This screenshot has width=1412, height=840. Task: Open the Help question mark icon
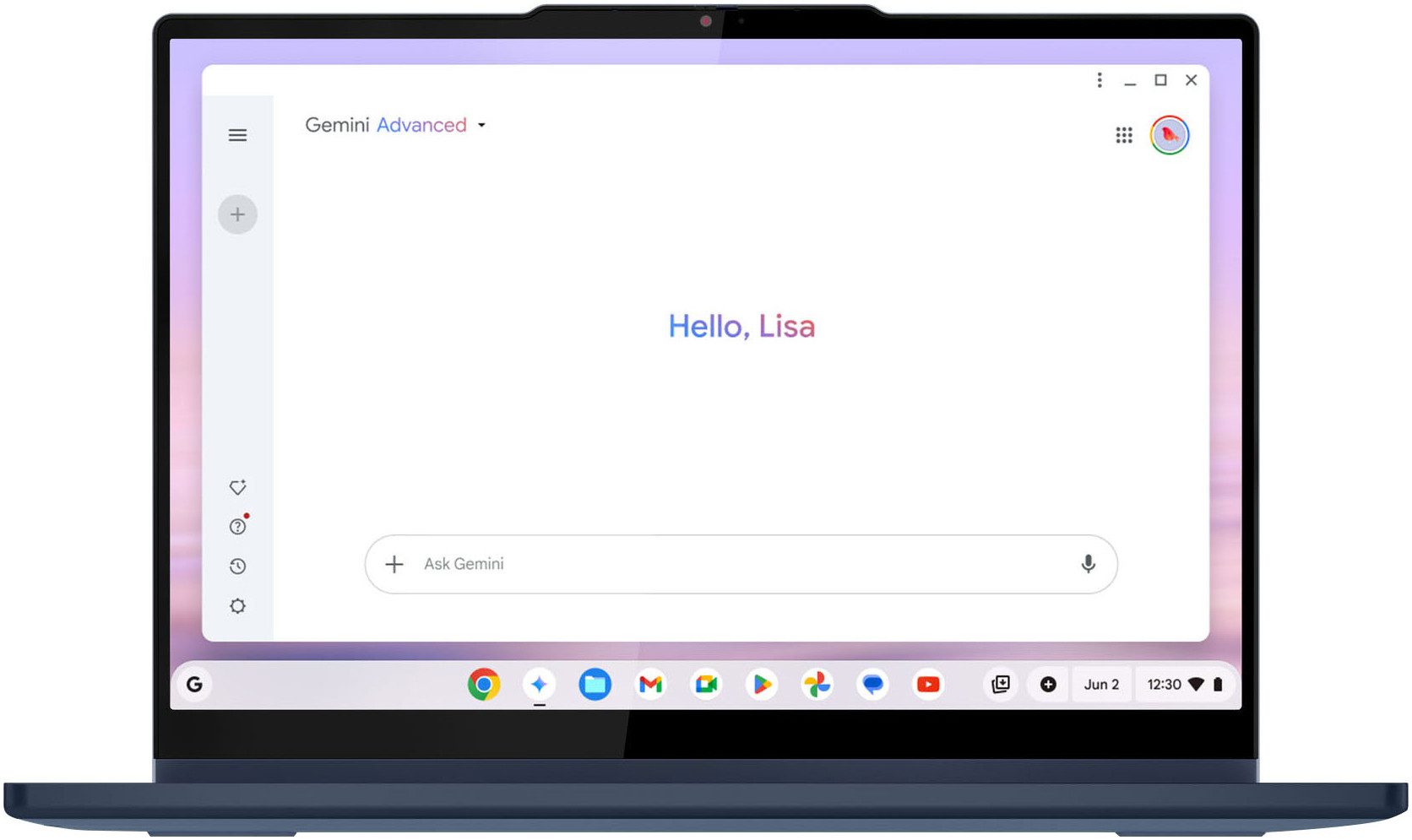[x=237, y=527]
